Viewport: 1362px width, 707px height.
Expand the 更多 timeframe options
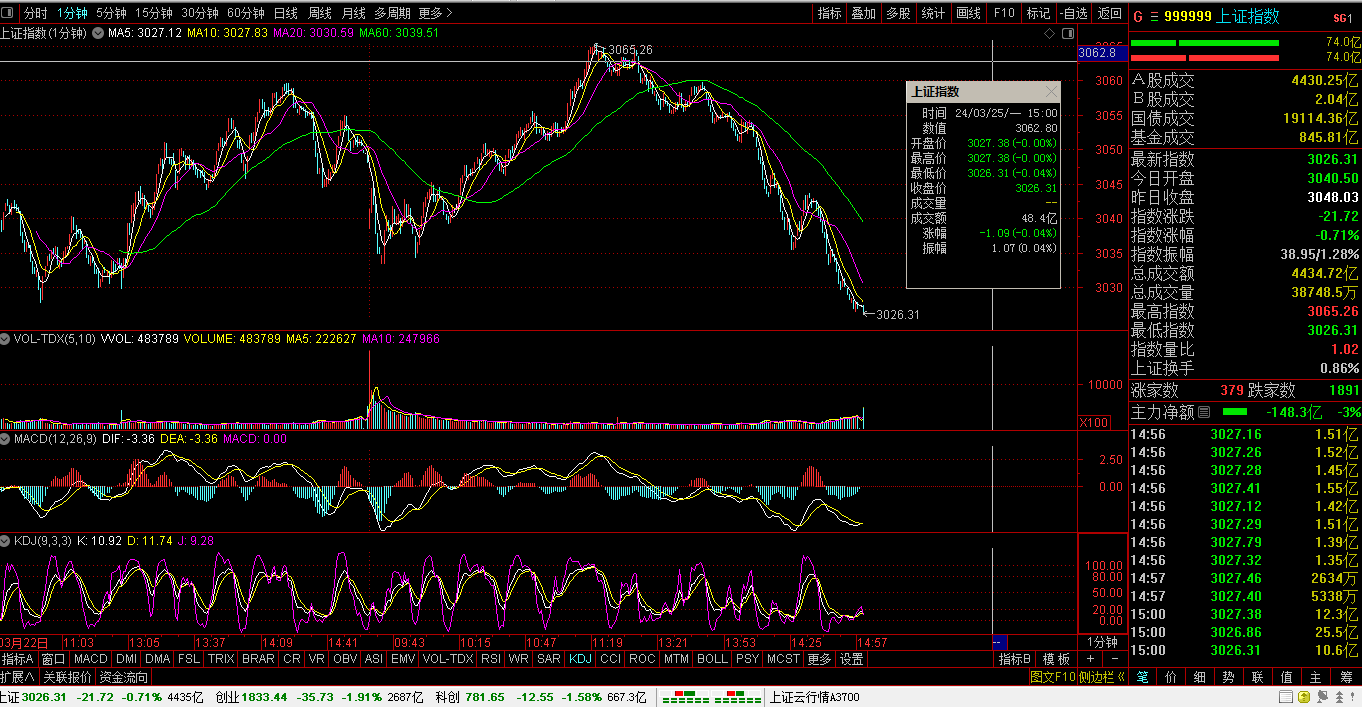click(435, 13)
